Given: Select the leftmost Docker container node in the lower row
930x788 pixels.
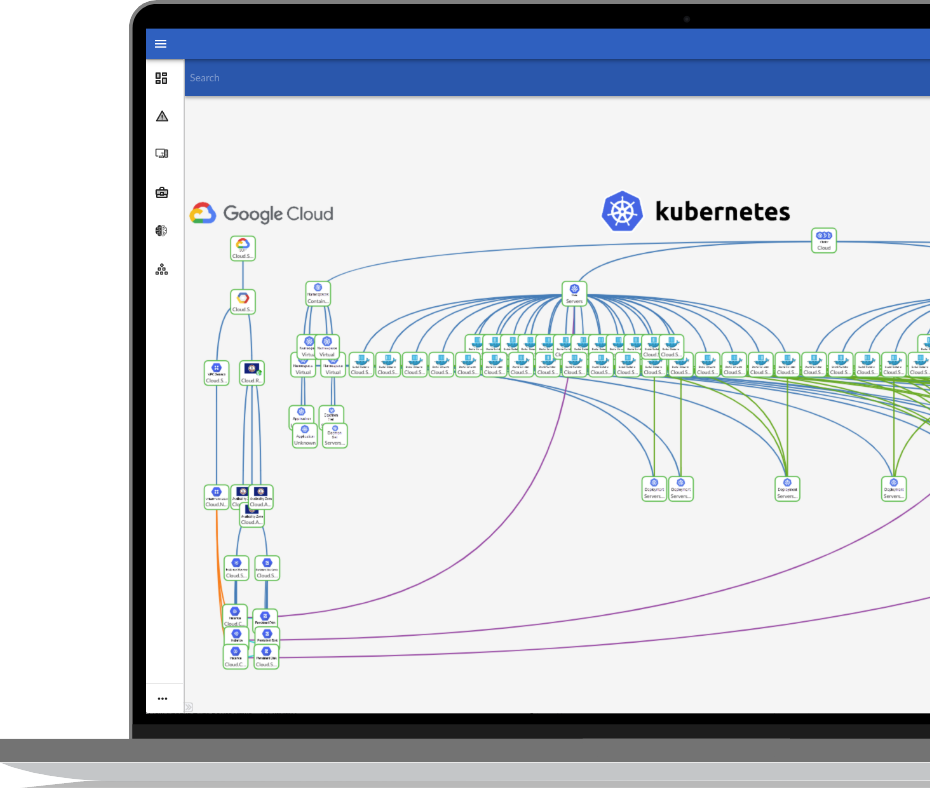Looking at the screenshot, I should 361,365.
